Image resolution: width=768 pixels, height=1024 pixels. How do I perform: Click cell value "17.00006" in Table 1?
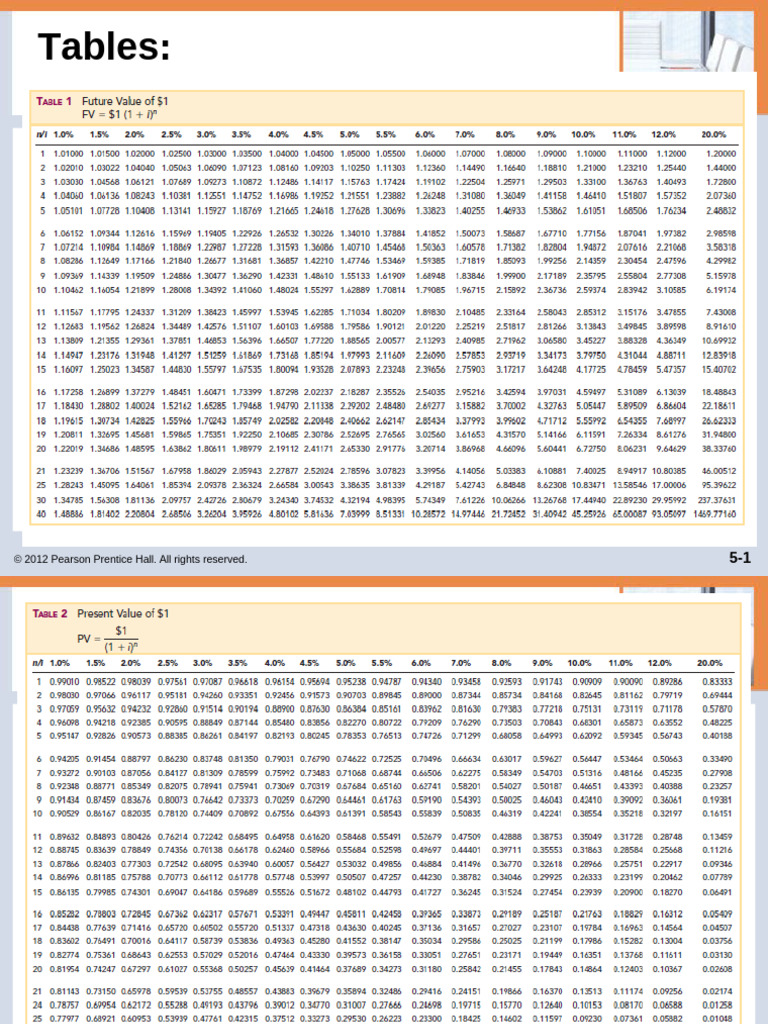point(669,485)
